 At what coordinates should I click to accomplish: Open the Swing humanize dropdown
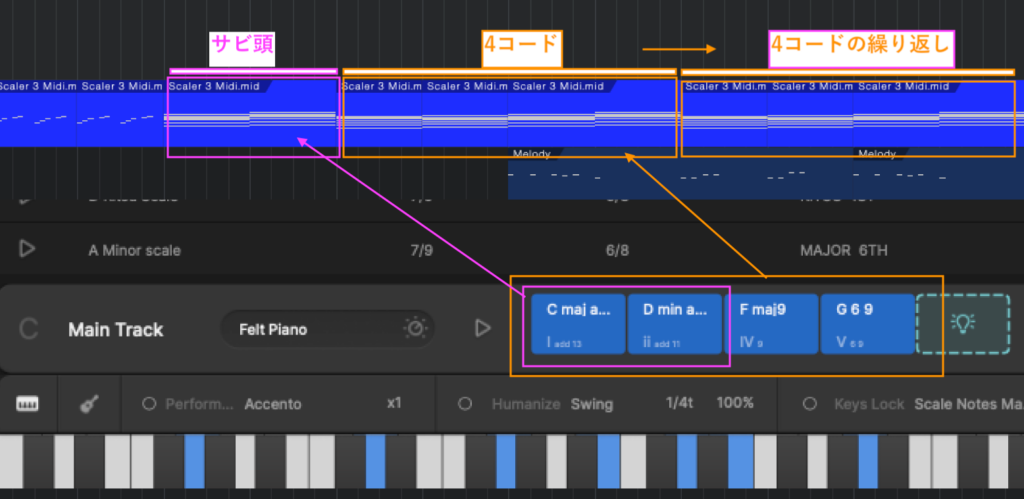592,404
